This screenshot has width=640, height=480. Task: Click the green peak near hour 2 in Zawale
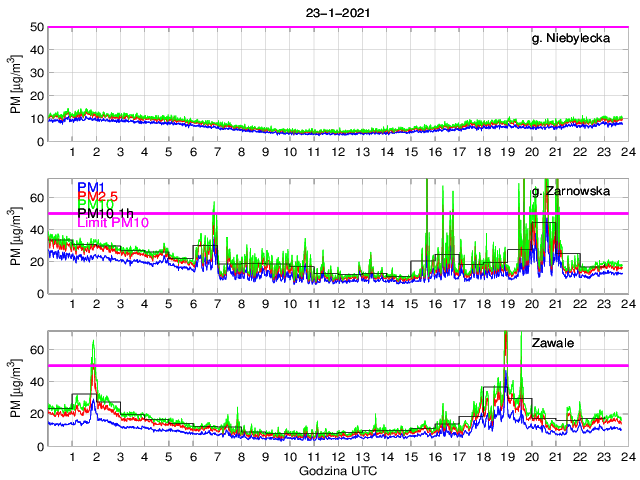pyautogui.click(x=93, y=343)
